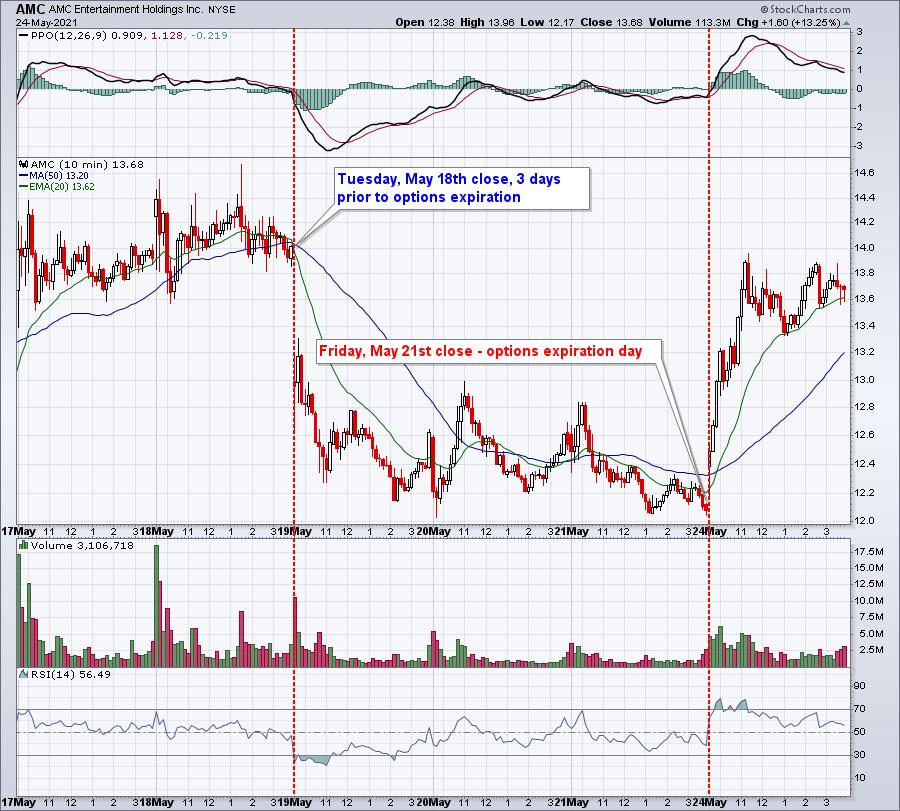Click the 10.0M volume axis label
Screen dimensions: 900x811
point(869,600)
